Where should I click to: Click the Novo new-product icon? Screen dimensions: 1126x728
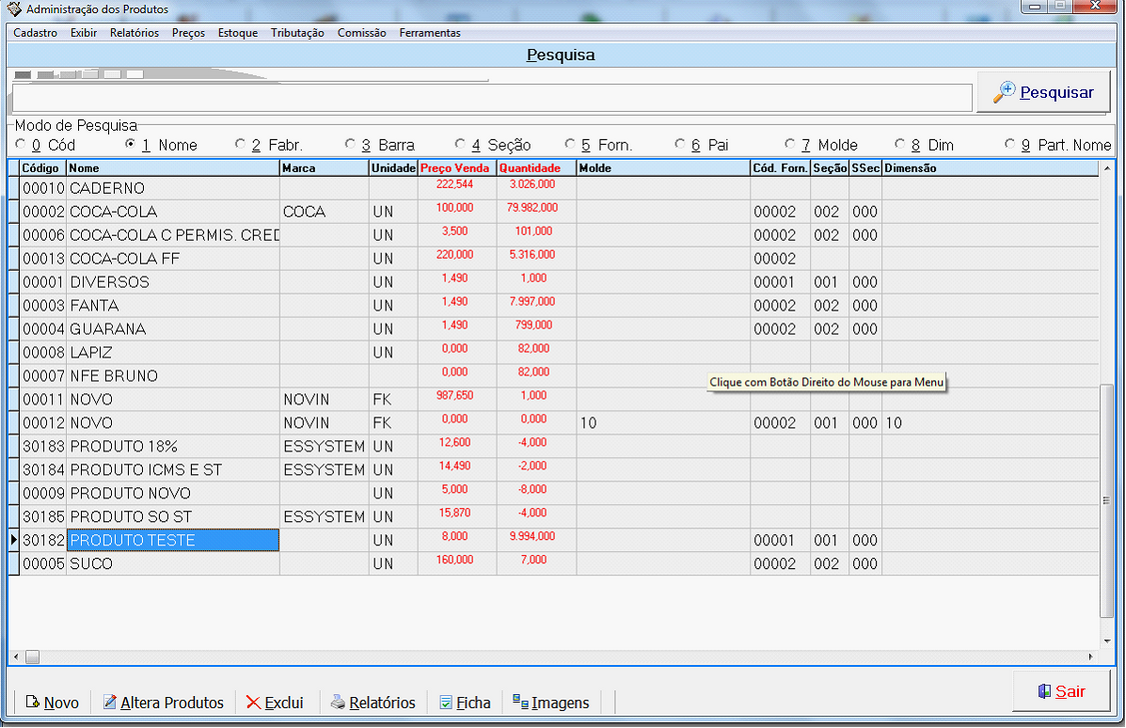click(x=32, y=702)
